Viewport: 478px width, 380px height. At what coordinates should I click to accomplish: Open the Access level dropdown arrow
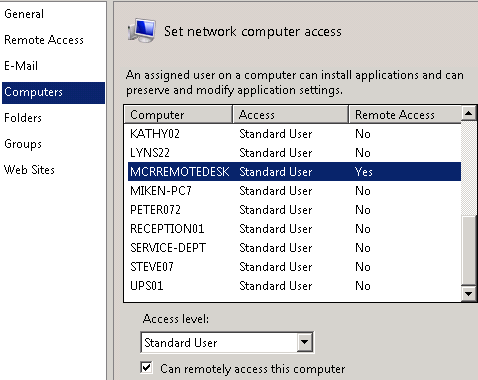[304, 342]
